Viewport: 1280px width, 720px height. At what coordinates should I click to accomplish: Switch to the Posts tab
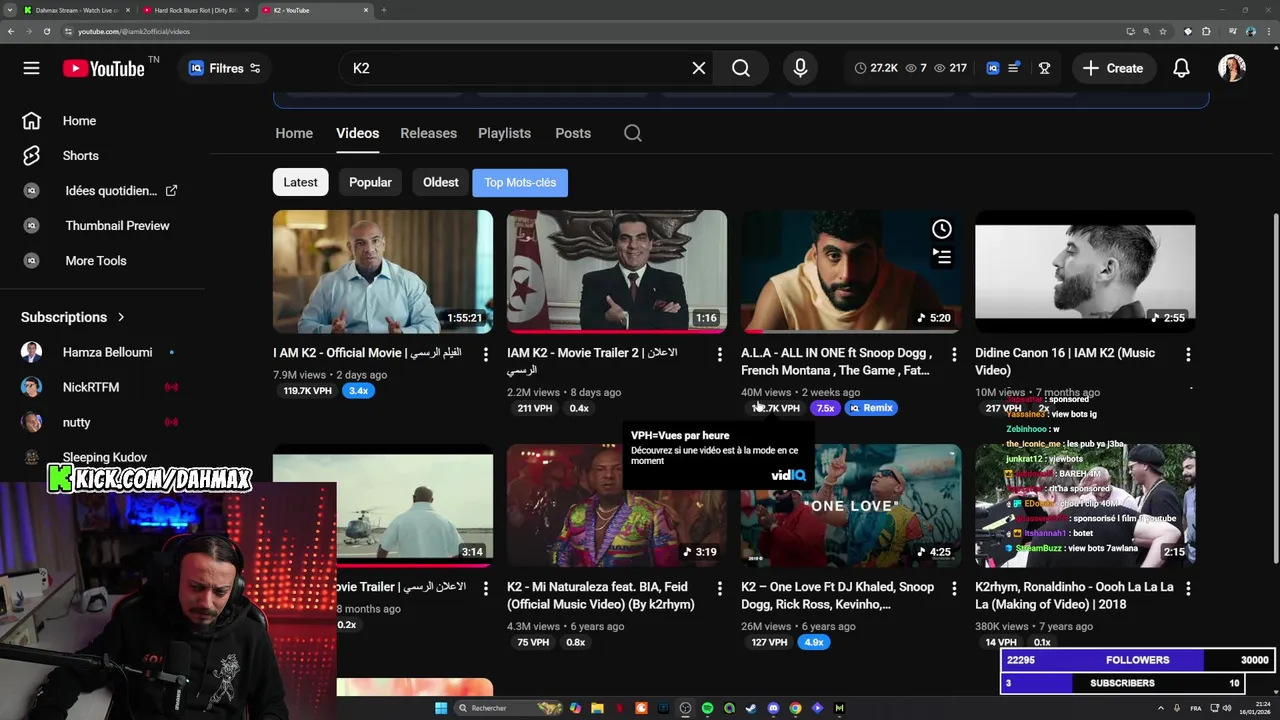pyautogui.click(x=573, y=133)
